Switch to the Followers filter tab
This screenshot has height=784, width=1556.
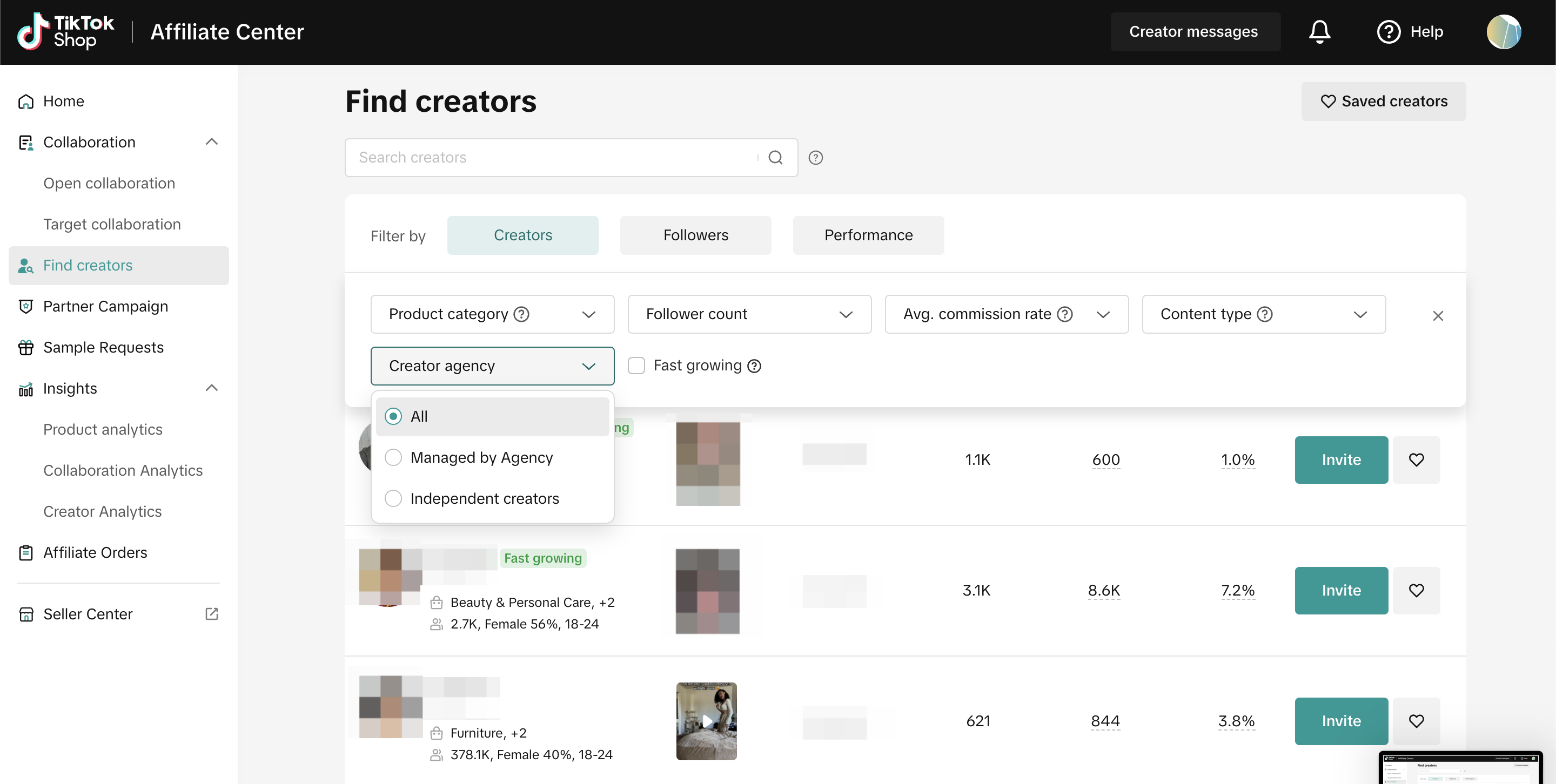[x=695, y=235]
